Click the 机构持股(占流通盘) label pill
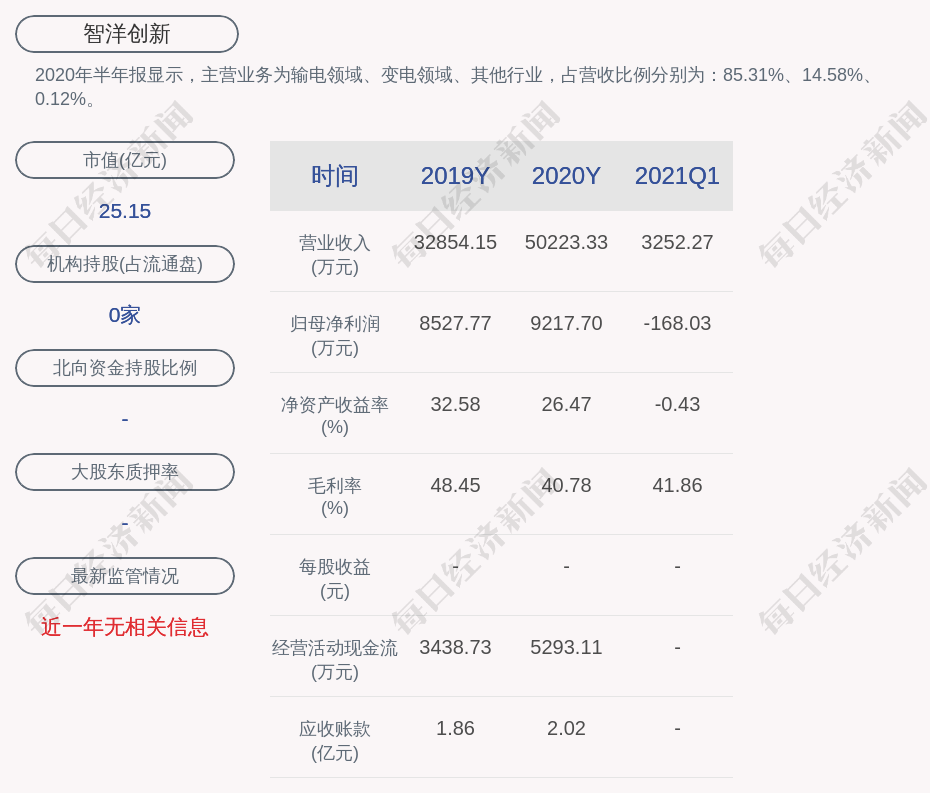Image resolution: width=930 pixels, height=793 pixels. (125, 264)
